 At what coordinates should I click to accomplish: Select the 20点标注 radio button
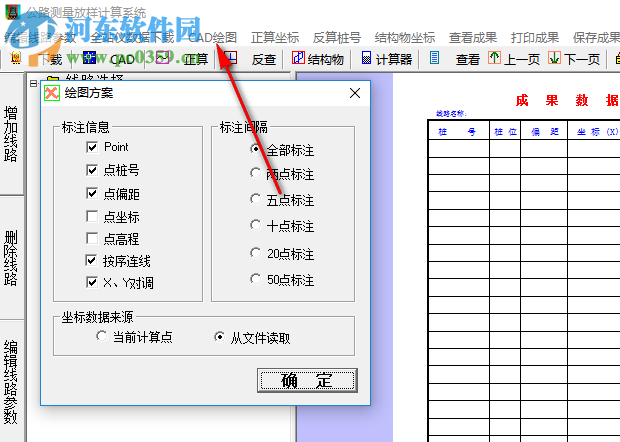[x=255, y=253]
